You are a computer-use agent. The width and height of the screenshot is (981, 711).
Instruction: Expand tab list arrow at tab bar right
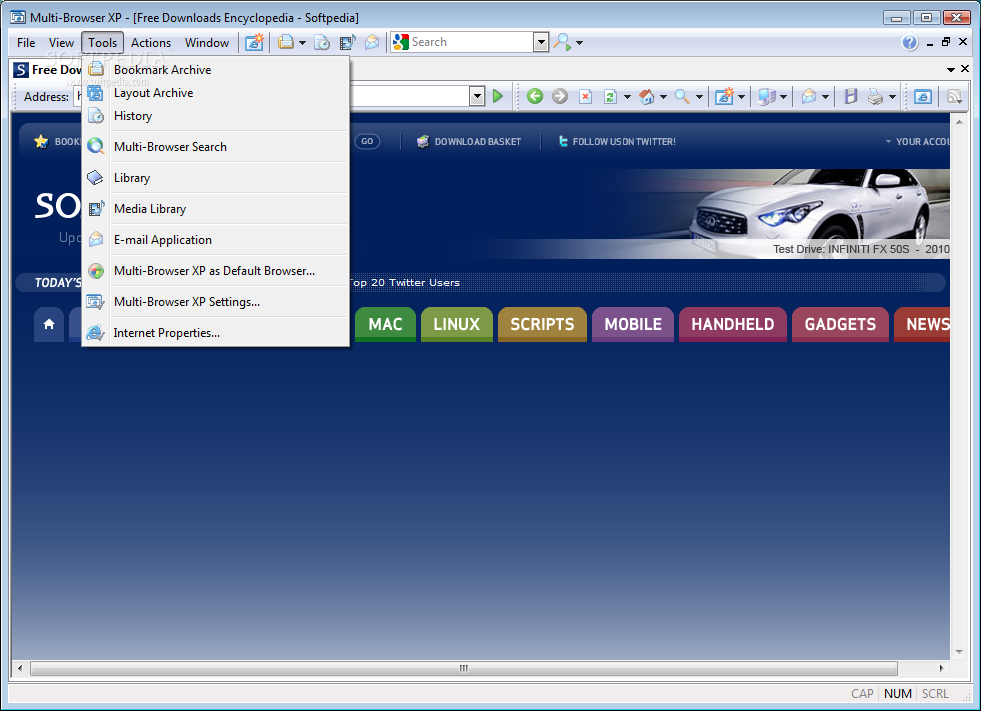[x=950, y=69]
